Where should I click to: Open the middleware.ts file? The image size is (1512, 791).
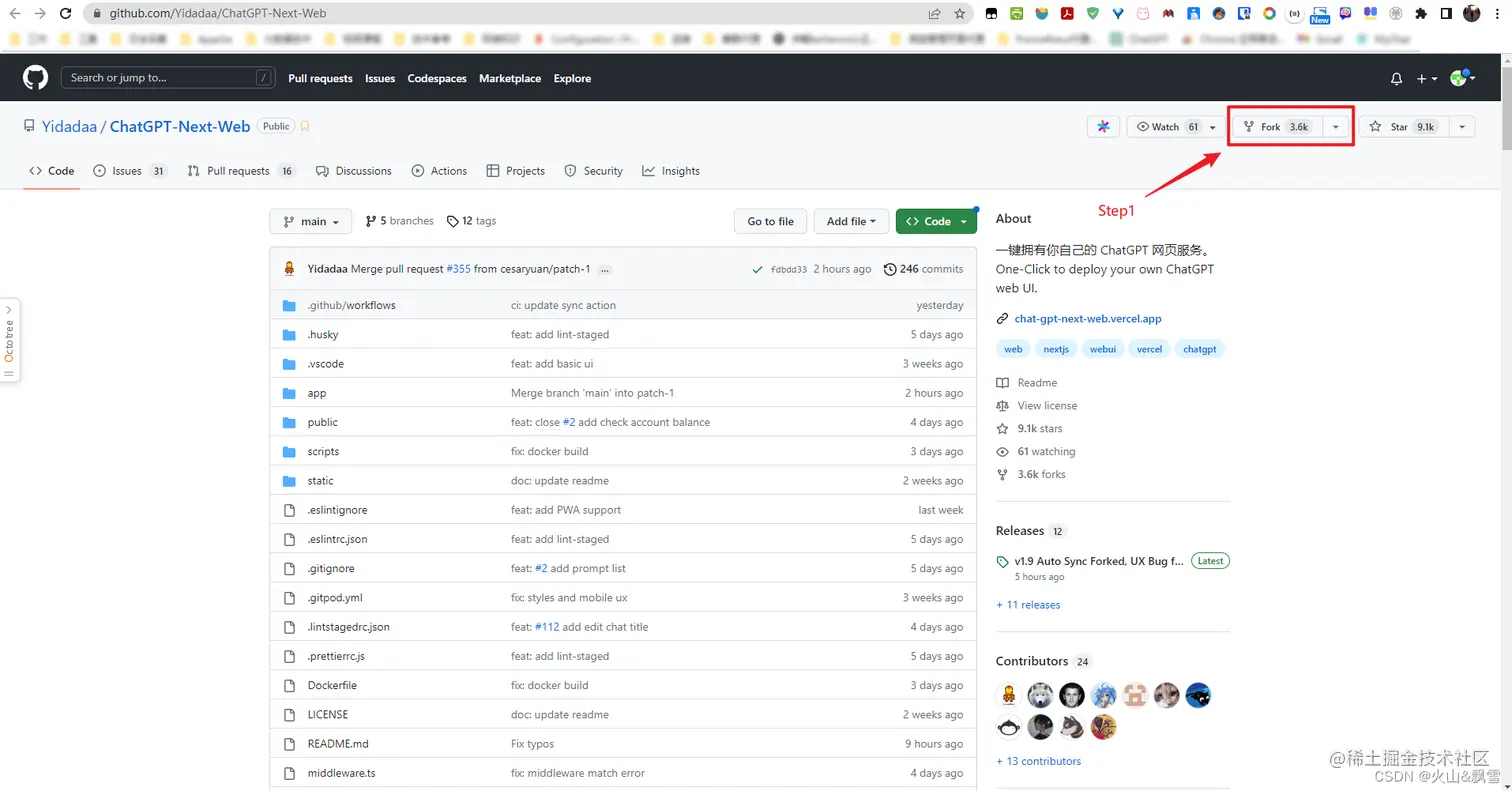coord(341,773)
